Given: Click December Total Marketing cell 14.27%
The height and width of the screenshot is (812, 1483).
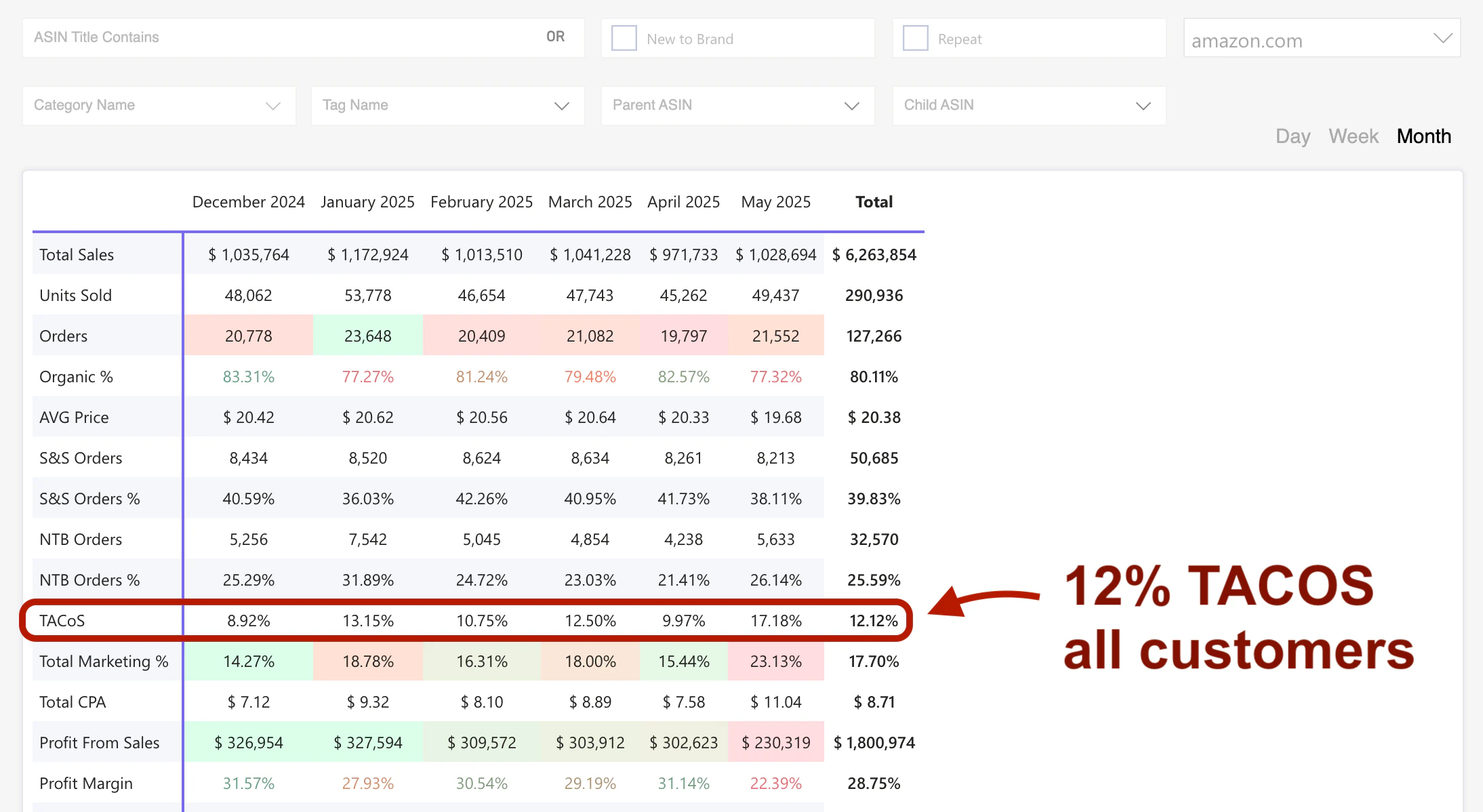Looking at the screenshot, I should pos(248,662).
